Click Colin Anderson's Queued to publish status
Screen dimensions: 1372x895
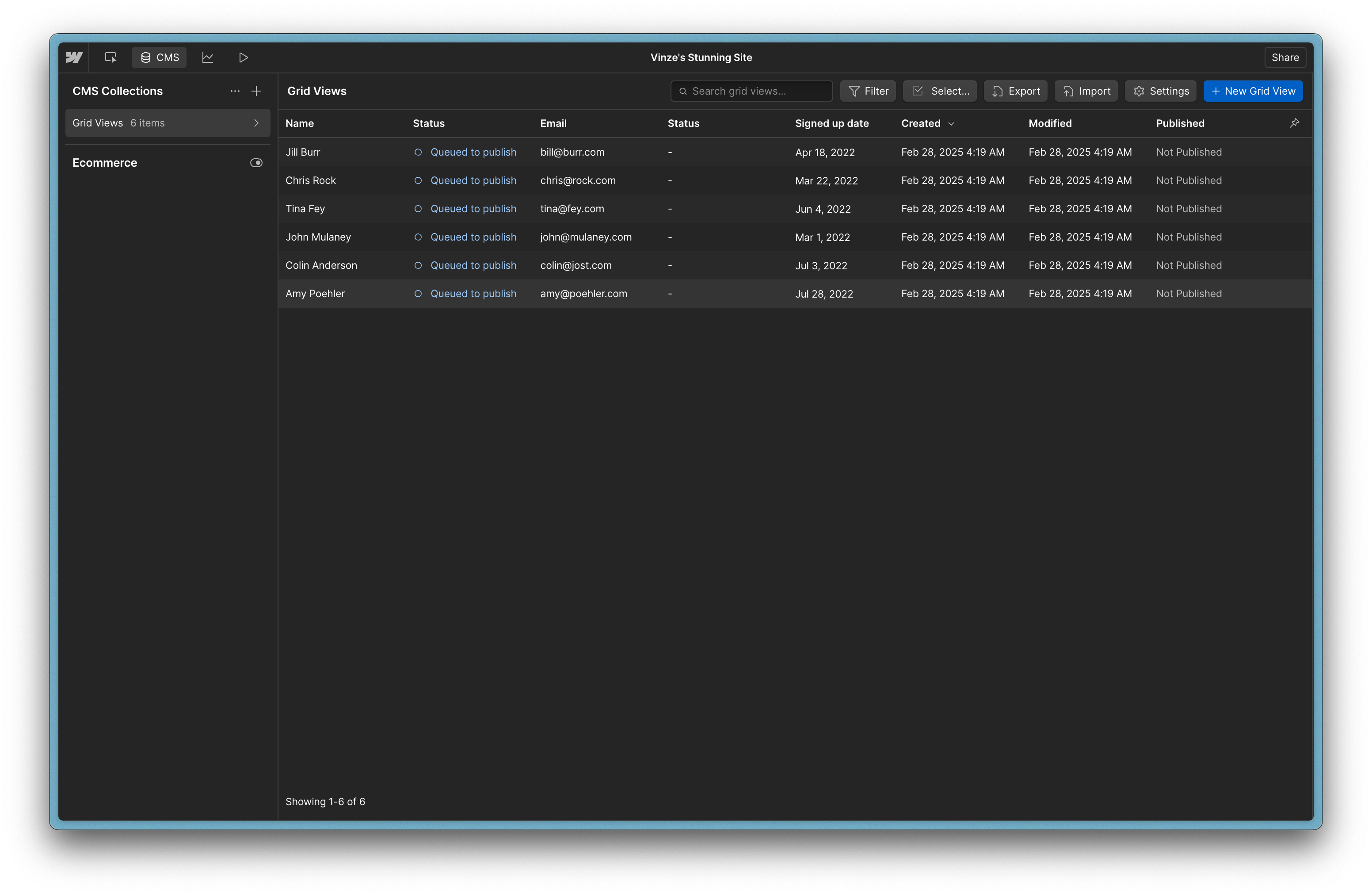pyautogui.click(x=473, y=265)
